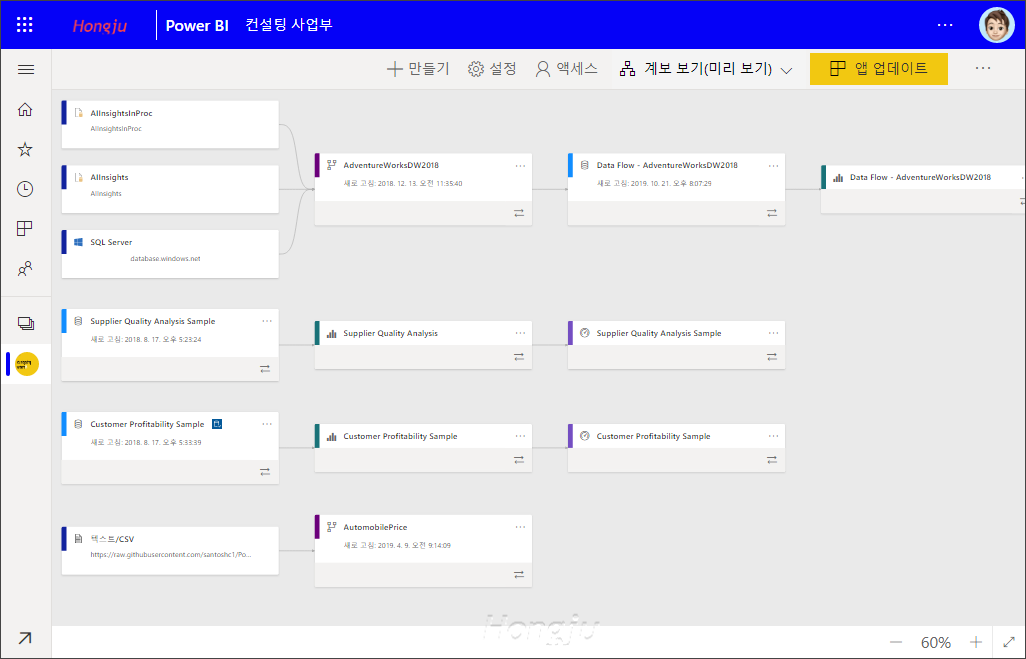
Task: Click the yellow Update app button
Action: [879, 69]
